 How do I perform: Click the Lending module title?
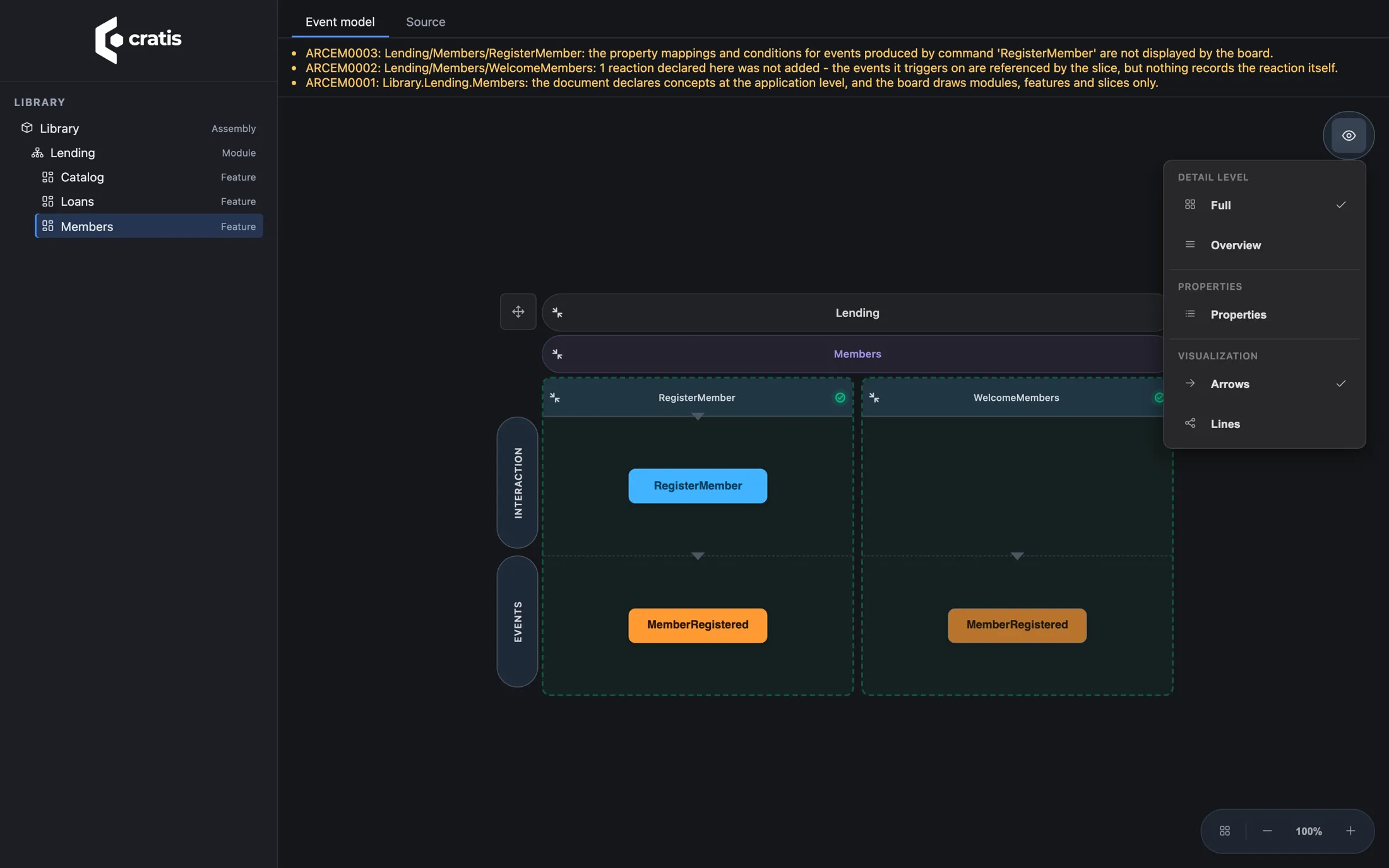(x=857, y=312)
